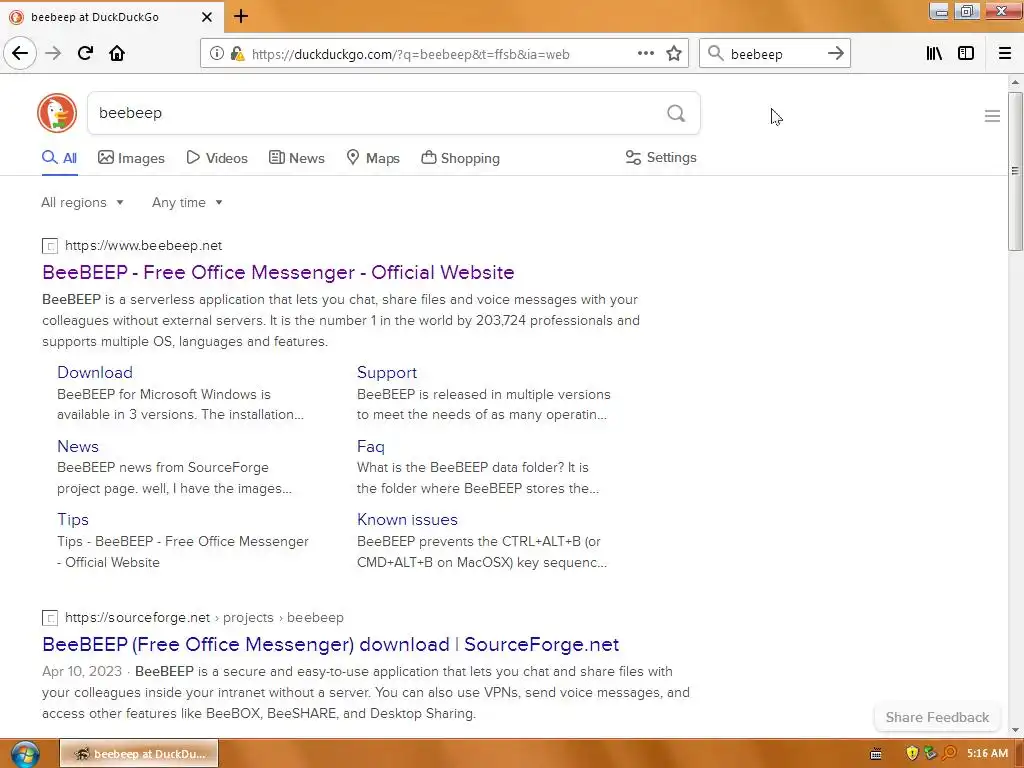Click sourceforge.net projects beebeep URL
1024x768 pixels.
pyautogui.click(x=204, y=618)
